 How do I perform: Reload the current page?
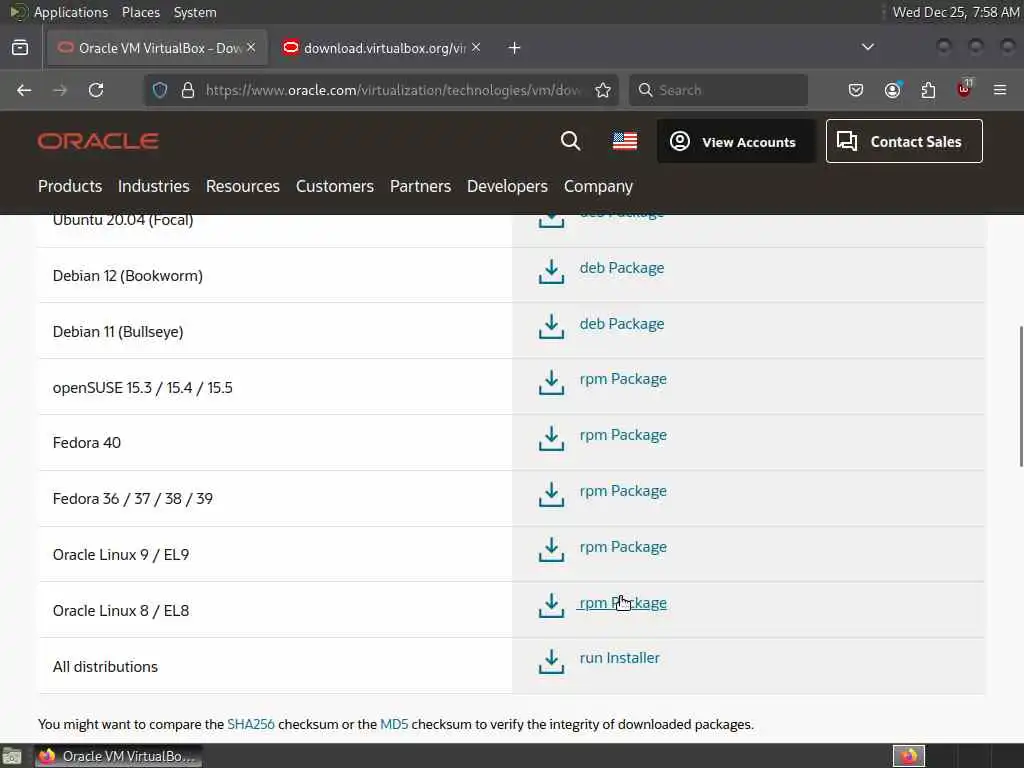pos(96,90)
